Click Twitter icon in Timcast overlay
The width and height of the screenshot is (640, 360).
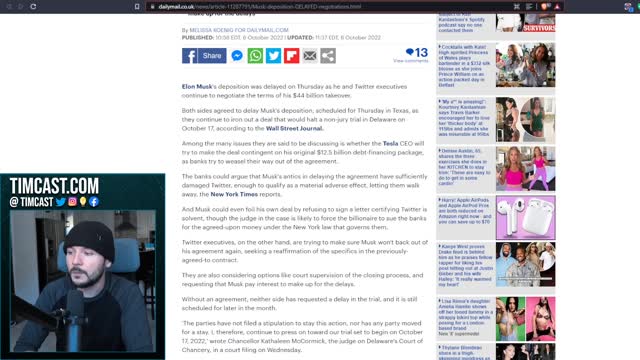[61, 202]
